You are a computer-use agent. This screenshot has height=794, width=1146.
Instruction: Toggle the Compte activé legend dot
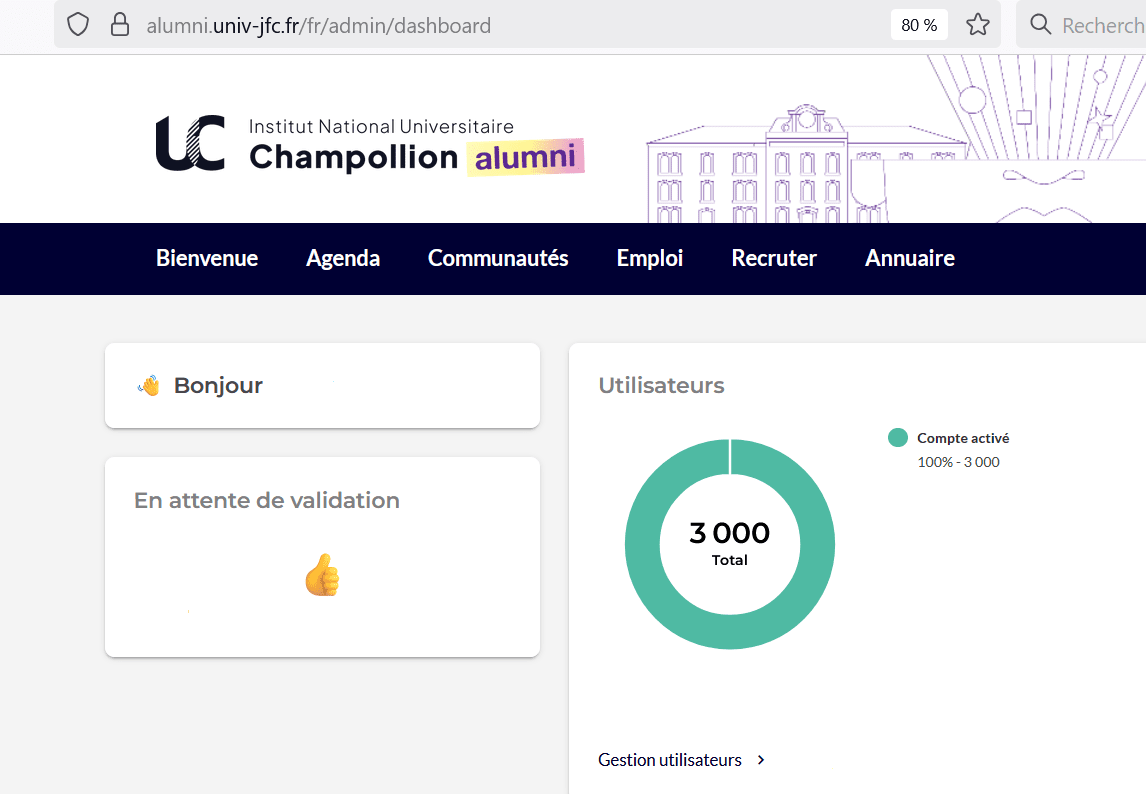pyautogui.click(x=898, y=438)
